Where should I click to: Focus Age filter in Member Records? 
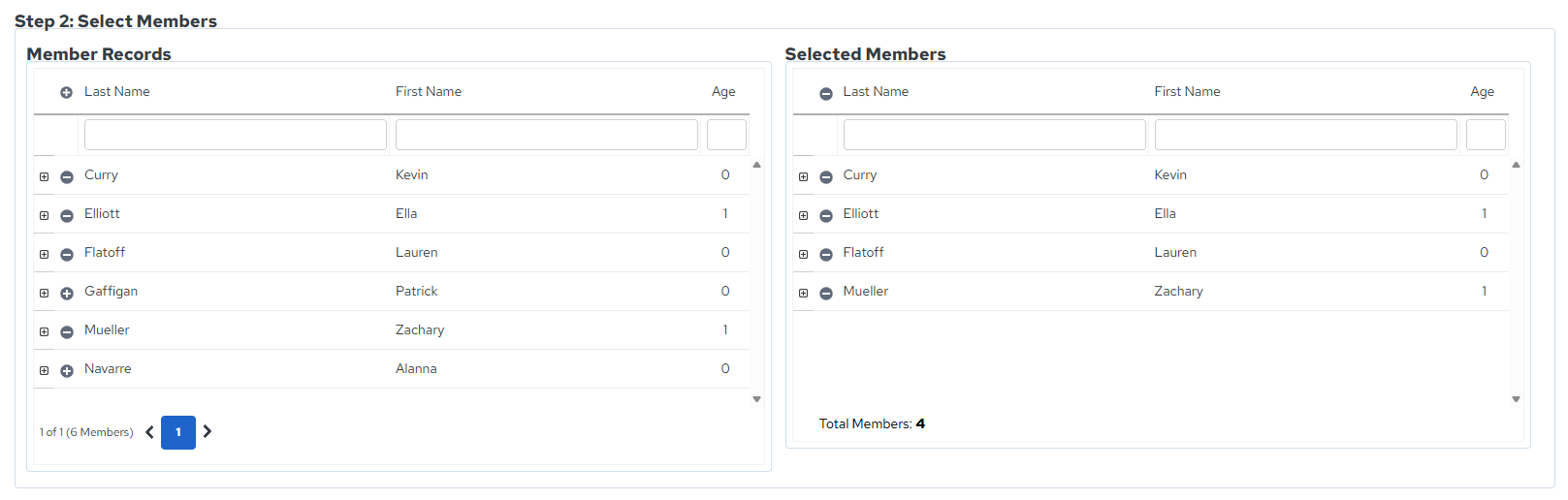[726, 135]
